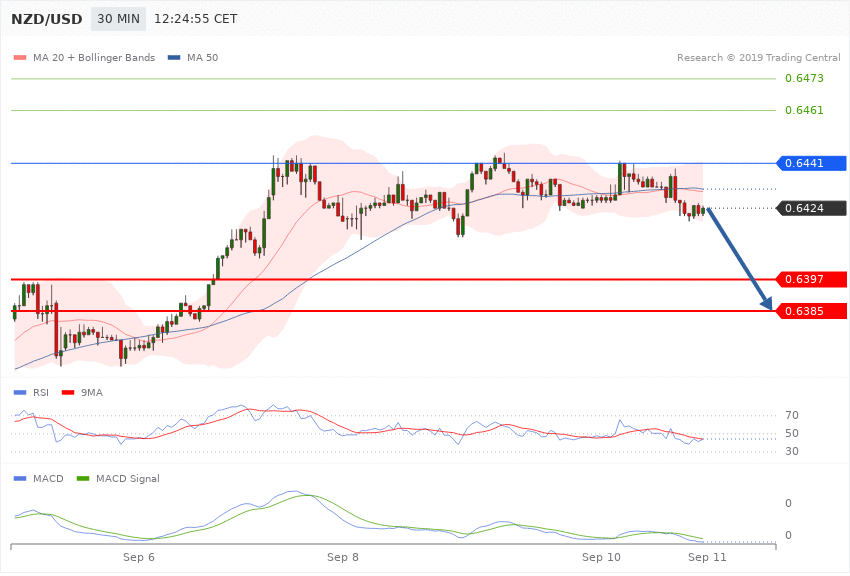Click the 9MA legend label
The width and height of the screenshot is (850, 576).
(x=92, y=392)
